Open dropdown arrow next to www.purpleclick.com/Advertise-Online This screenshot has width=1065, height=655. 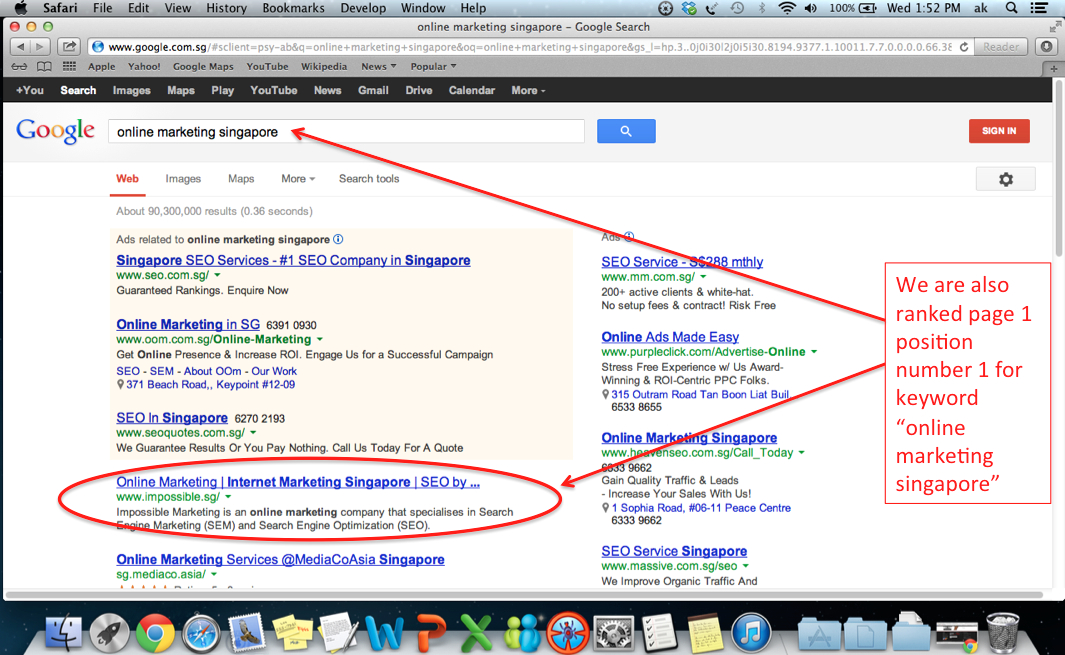[814, 352]
